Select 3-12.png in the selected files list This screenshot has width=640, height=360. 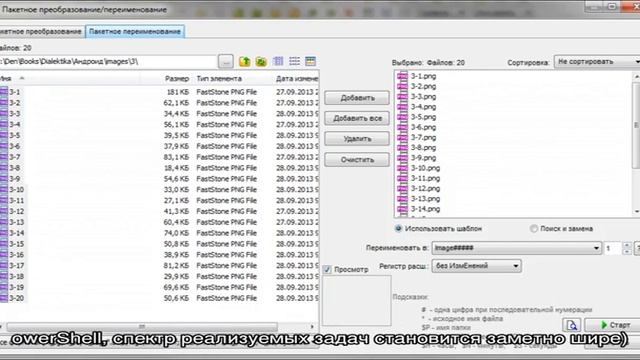[x=425, y=189]
